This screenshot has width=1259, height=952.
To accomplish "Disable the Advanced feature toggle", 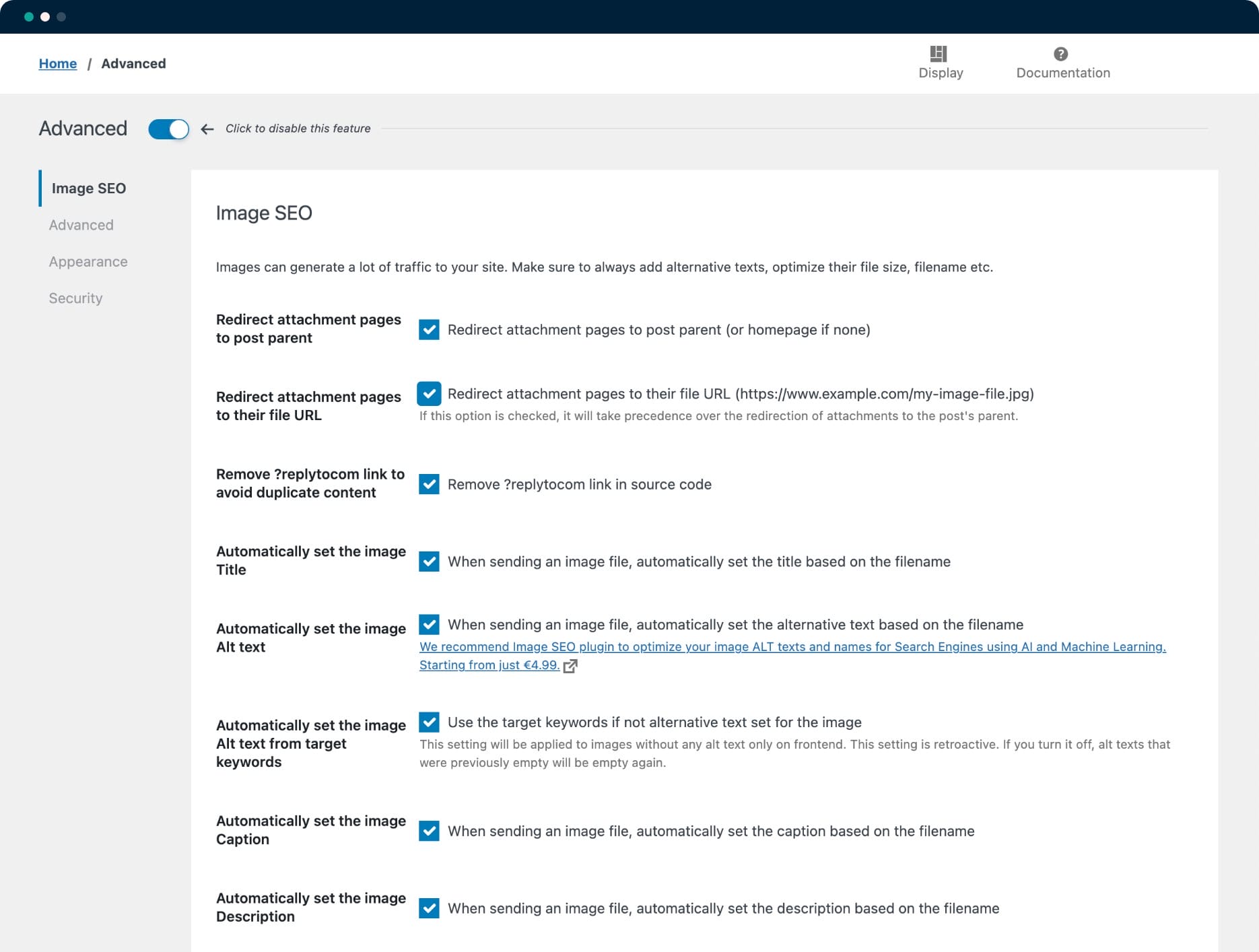I will click(x=168, y=129).
